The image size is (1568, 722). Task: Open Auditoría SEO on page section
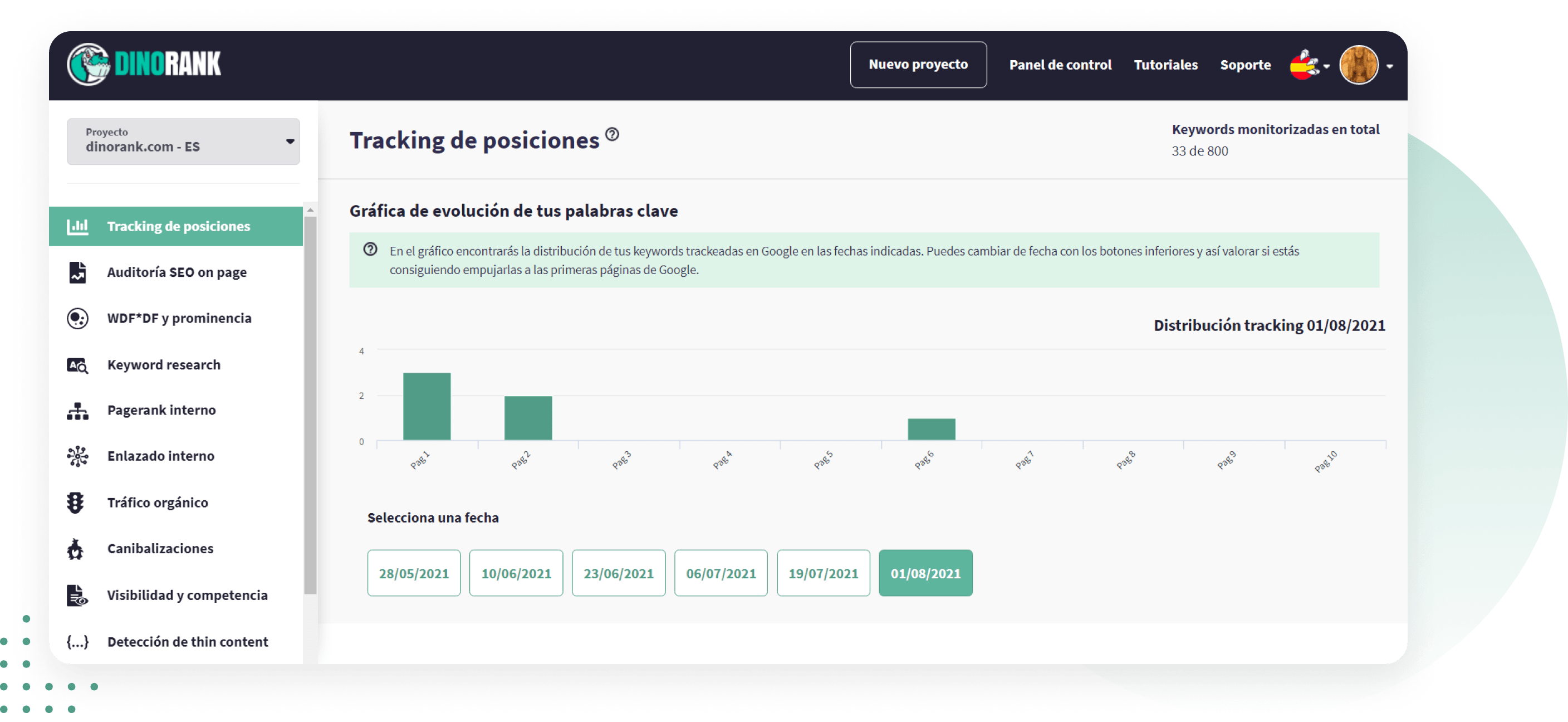tap(176, 272)
